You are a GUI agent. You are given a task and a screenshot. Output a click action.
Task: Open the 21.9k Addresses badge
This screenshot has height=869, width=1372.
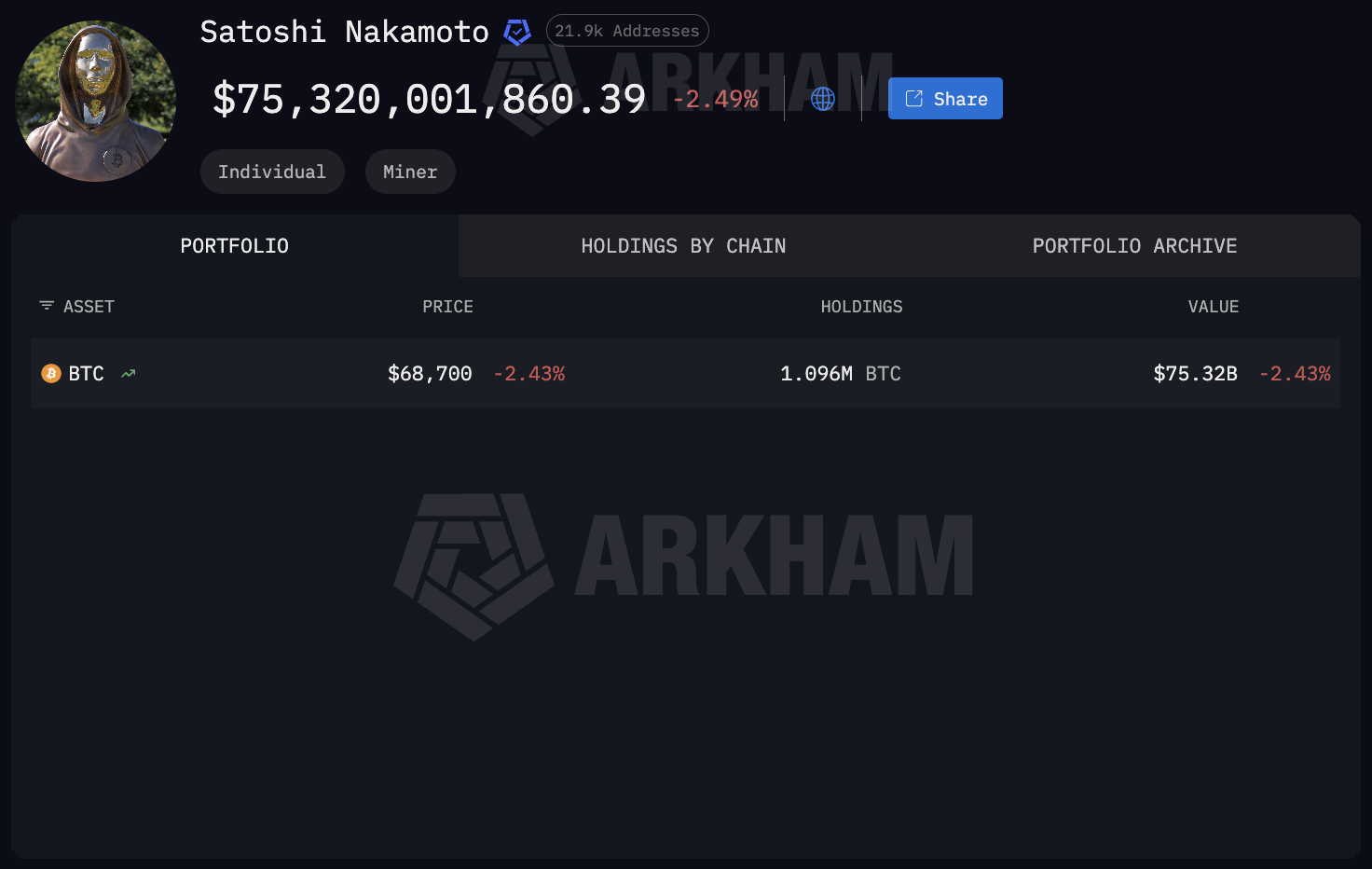coord(627,31)
